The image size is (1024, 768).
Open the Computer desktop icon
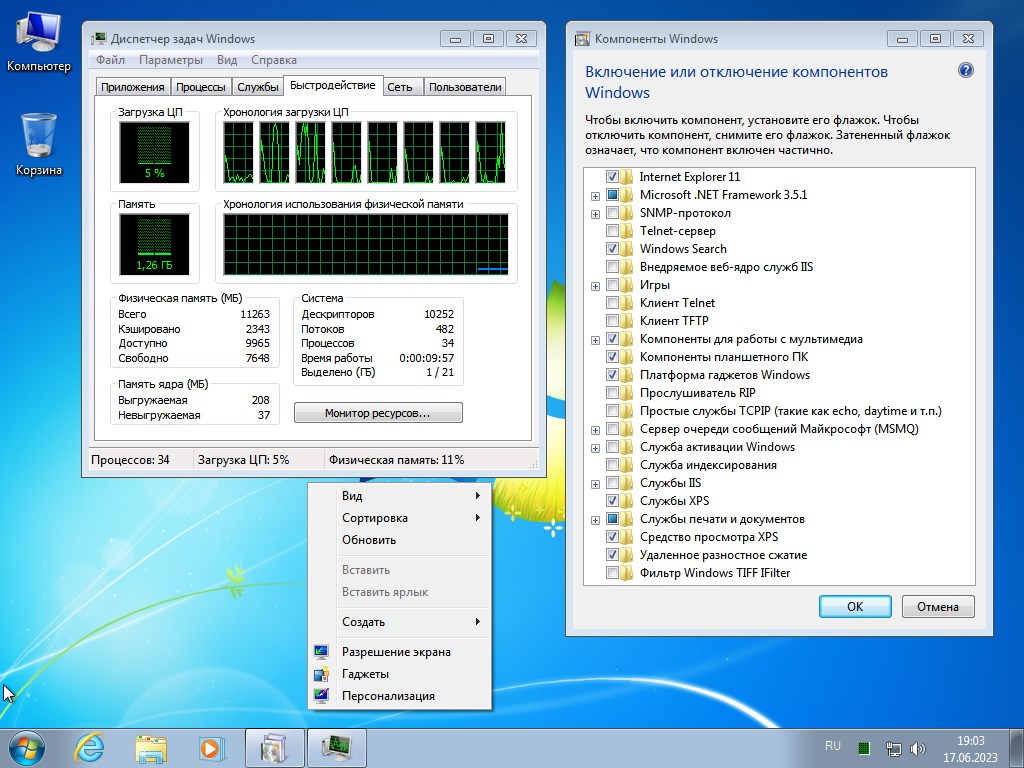(39, 42)
